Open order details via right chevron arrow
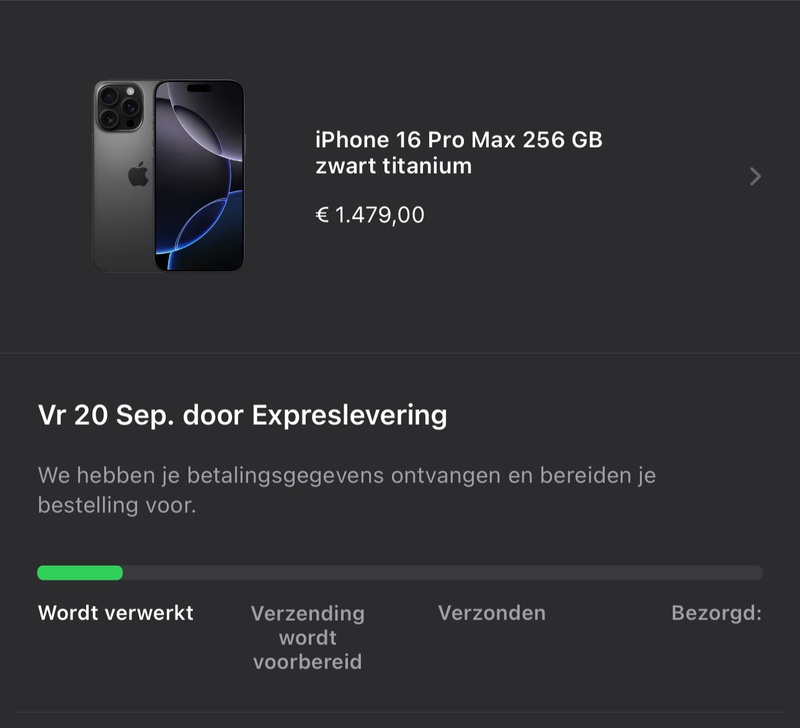 coord(756,177)
